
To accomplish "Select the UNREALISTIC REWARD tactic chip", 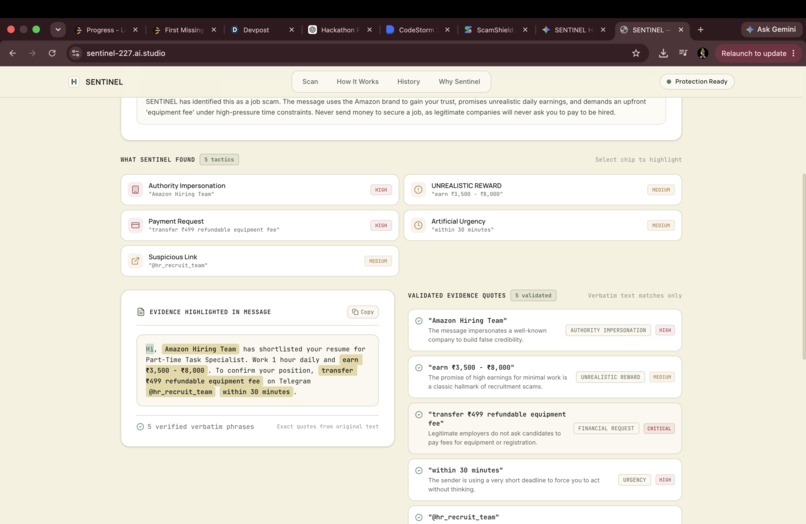I will (543, 190).
